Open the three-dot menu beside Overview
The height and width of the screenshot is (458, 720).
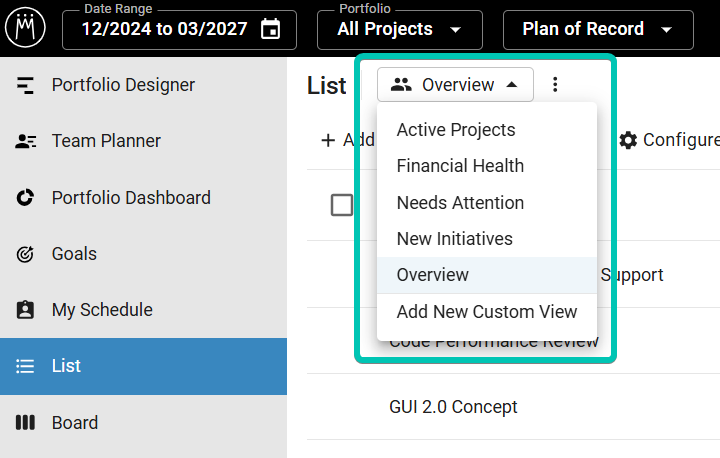click(556, 85)
